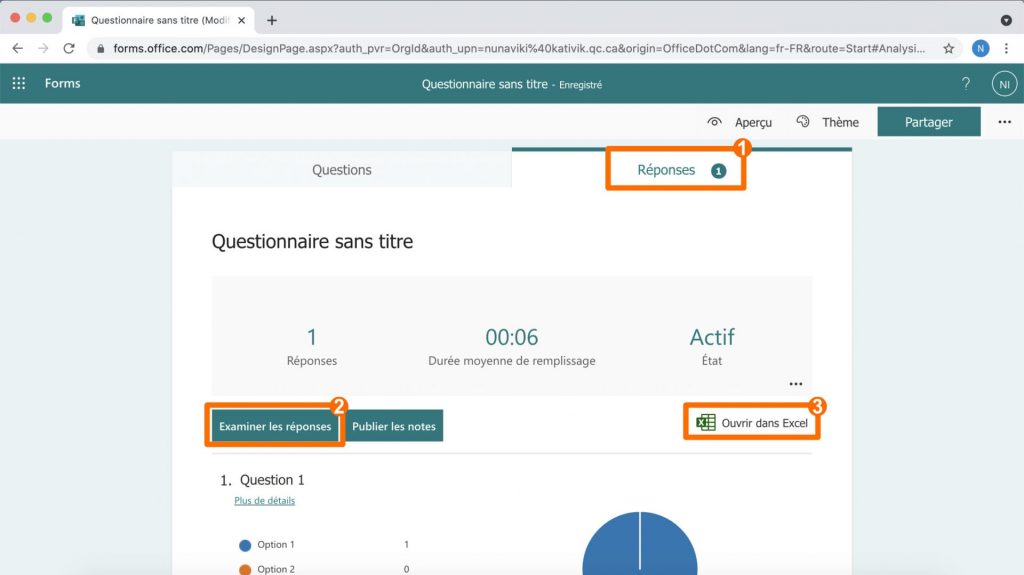
Task: Click the blue Option 1 legend dot
Action: pos(245,545)
